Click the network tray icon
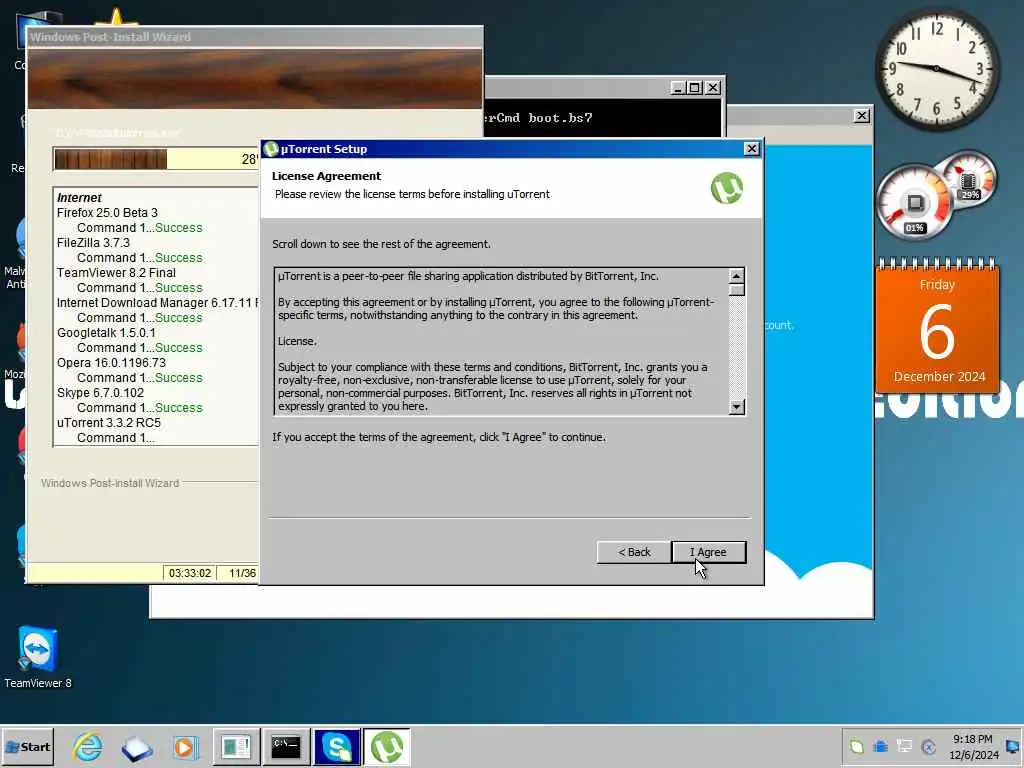This screenshot has width=1024, height=768. tap(904, 746)
